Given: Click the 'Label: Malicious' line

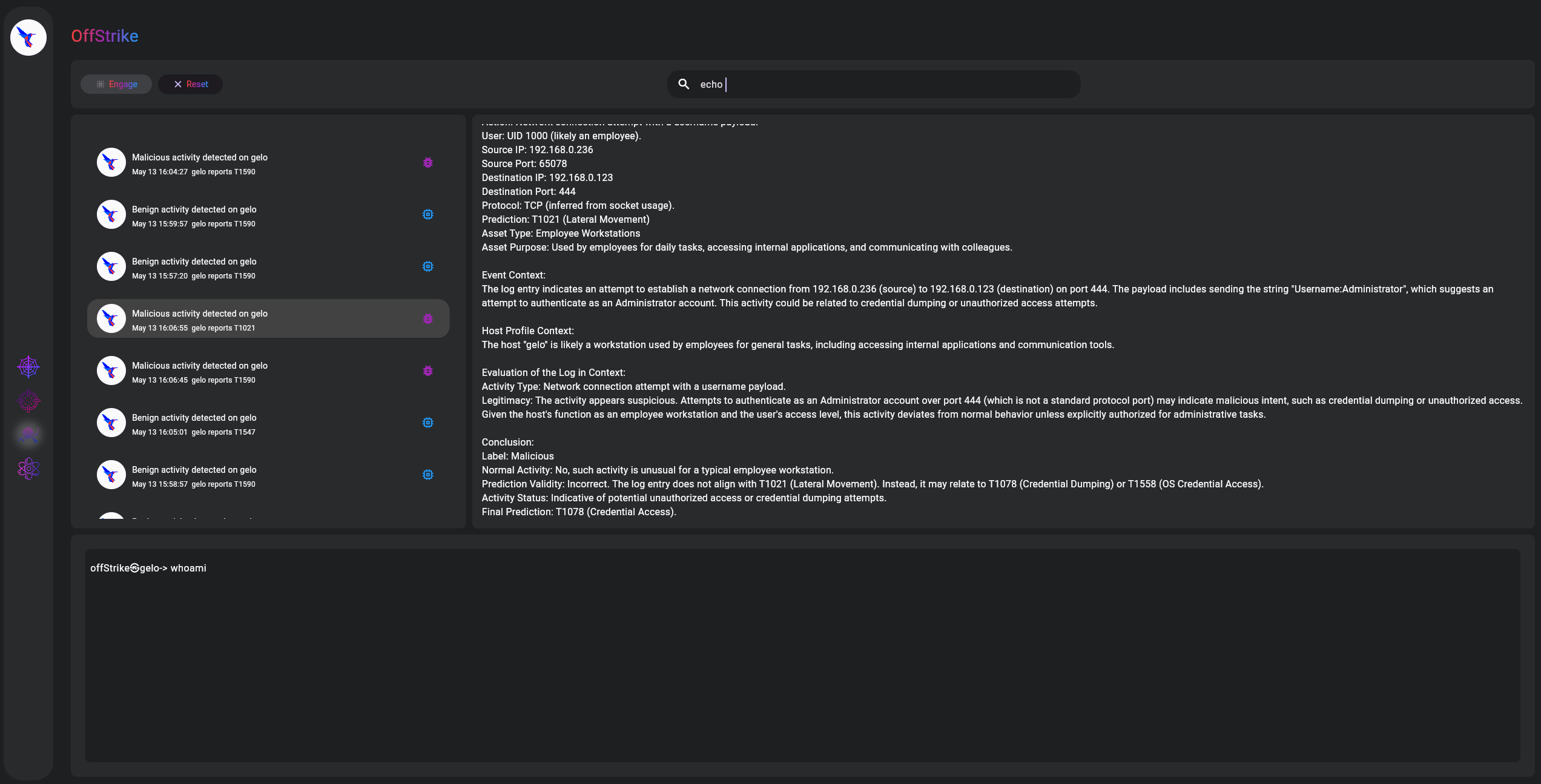Looking at the screenshot, I should coord(518,456).
